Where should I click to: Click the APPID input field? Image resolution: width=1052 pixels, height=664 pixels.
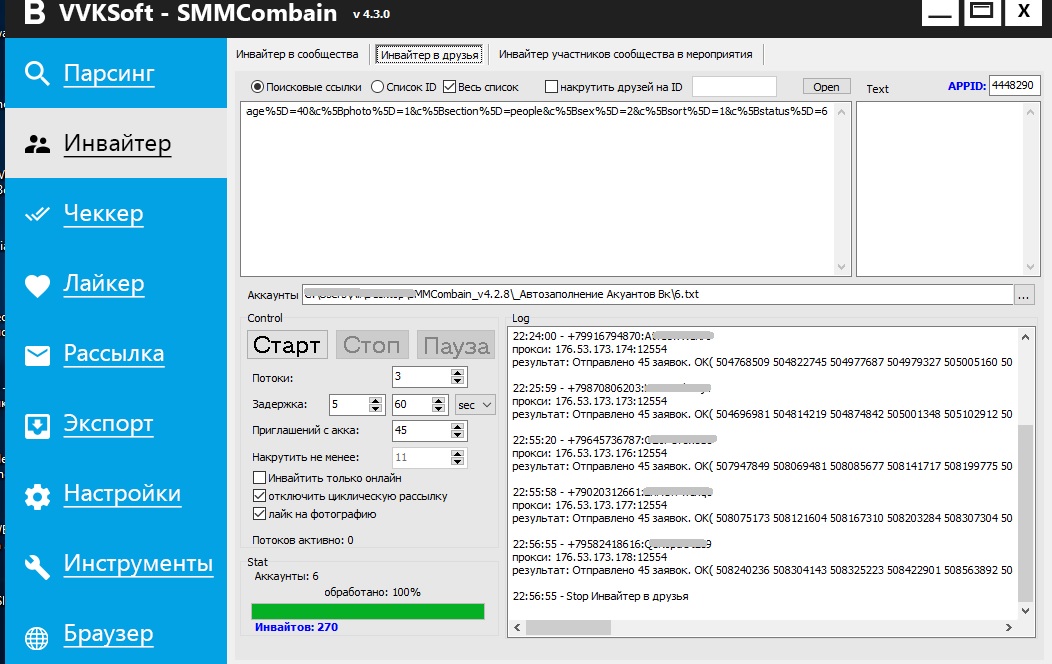pyautogui.click(x=1014, y=86)
